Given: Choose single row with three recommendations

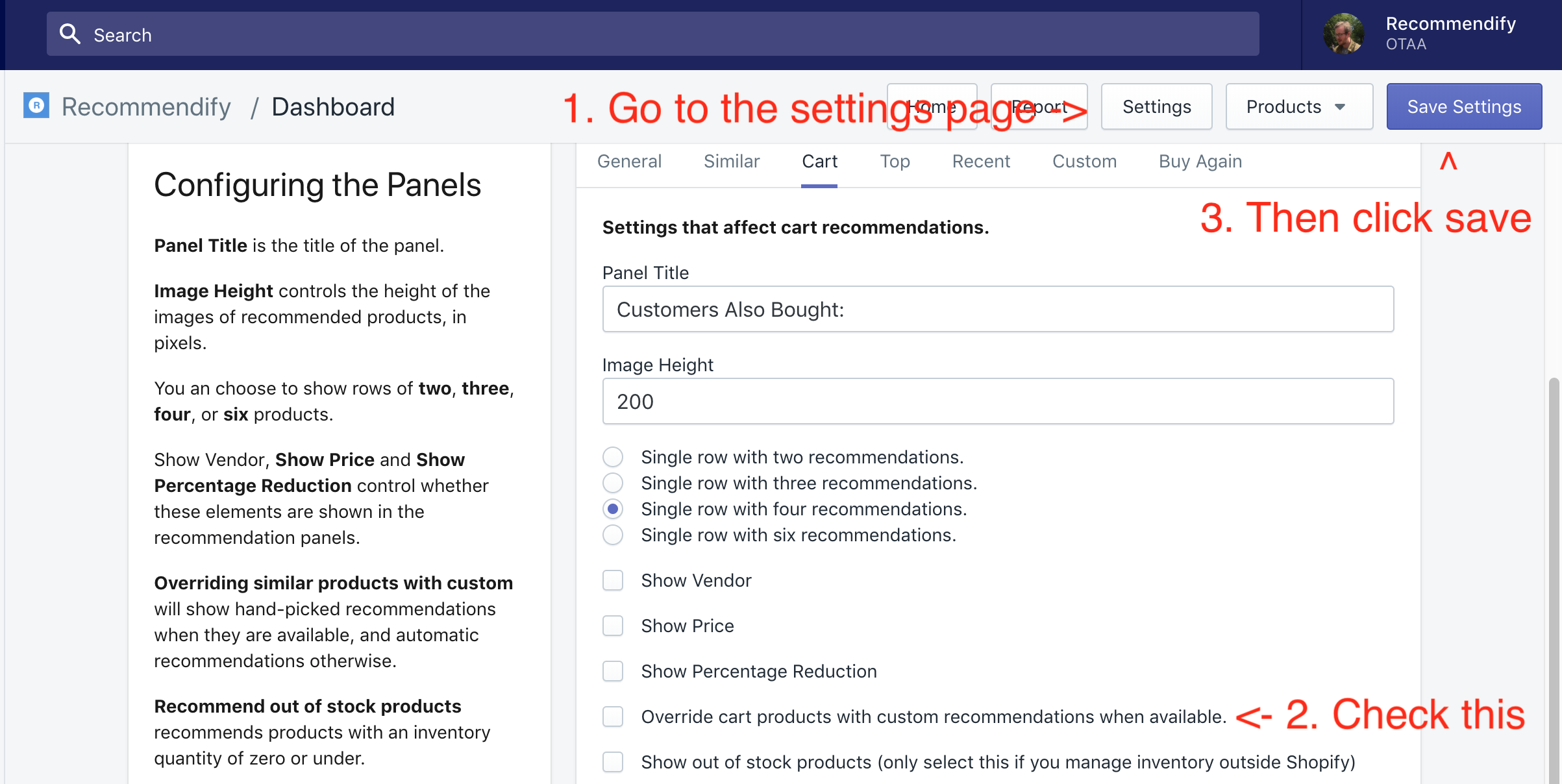Looking at the screenshot, I should point(612,484).
